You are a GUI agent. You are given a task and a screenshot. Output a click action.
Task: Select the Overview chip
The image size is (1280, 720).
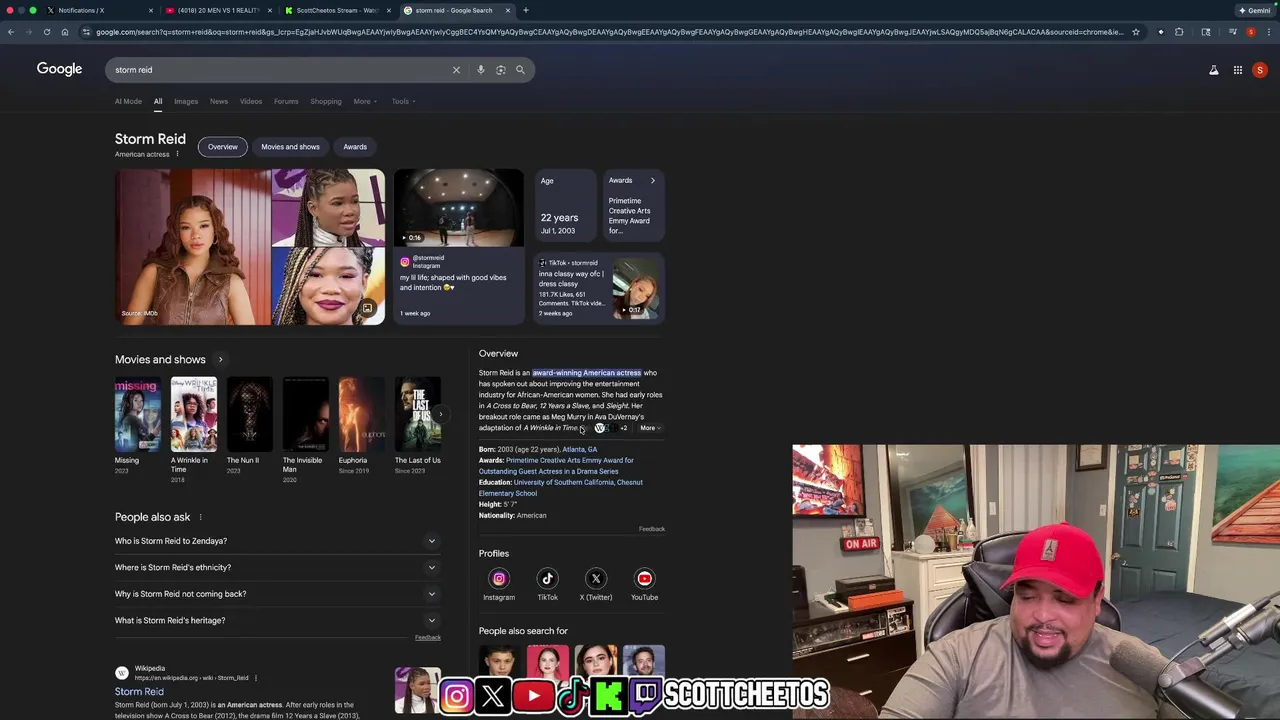[223, 147]
